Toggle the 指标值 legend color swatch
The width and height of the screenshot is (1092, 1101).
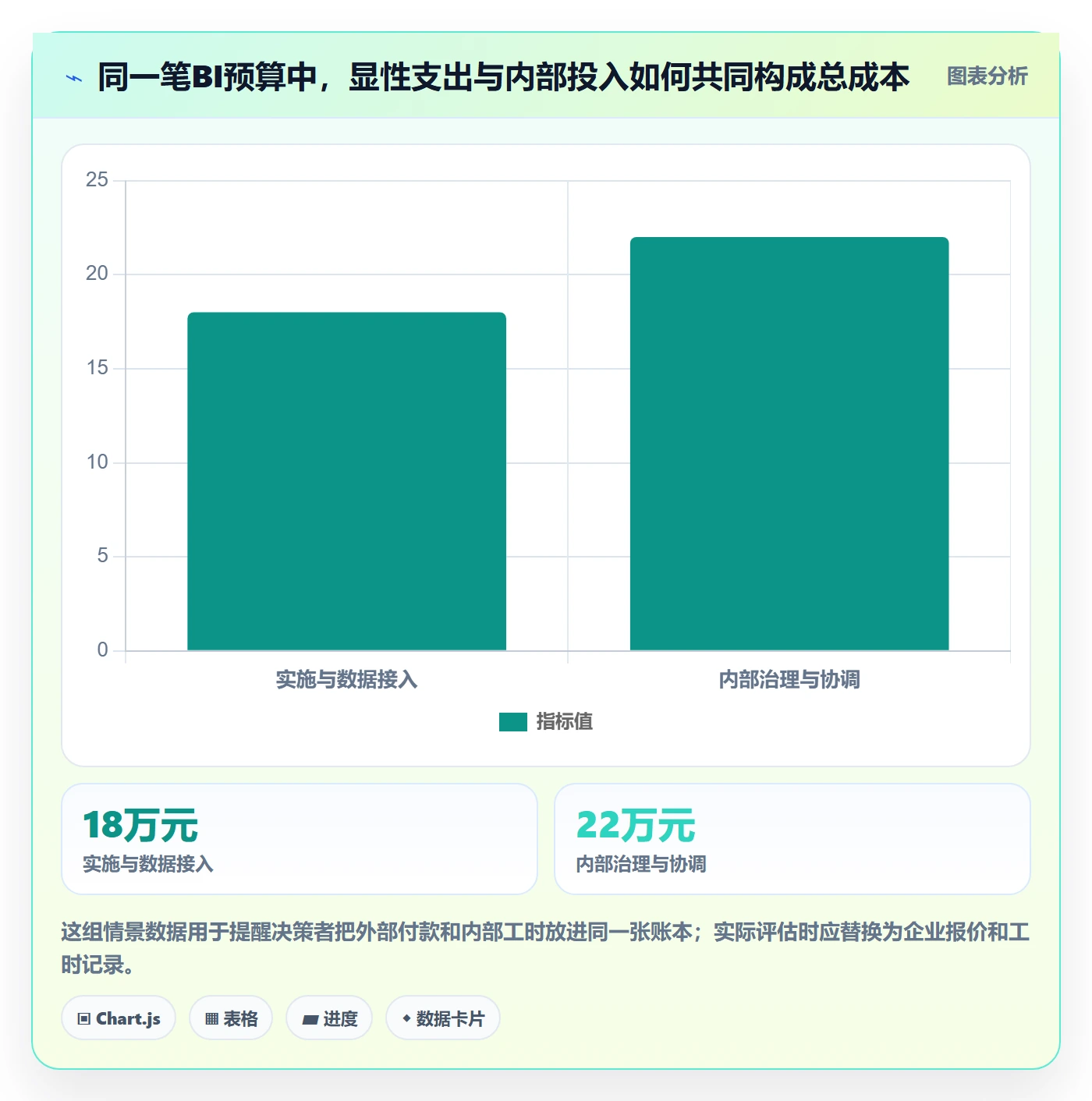click(x=513, y=722)
